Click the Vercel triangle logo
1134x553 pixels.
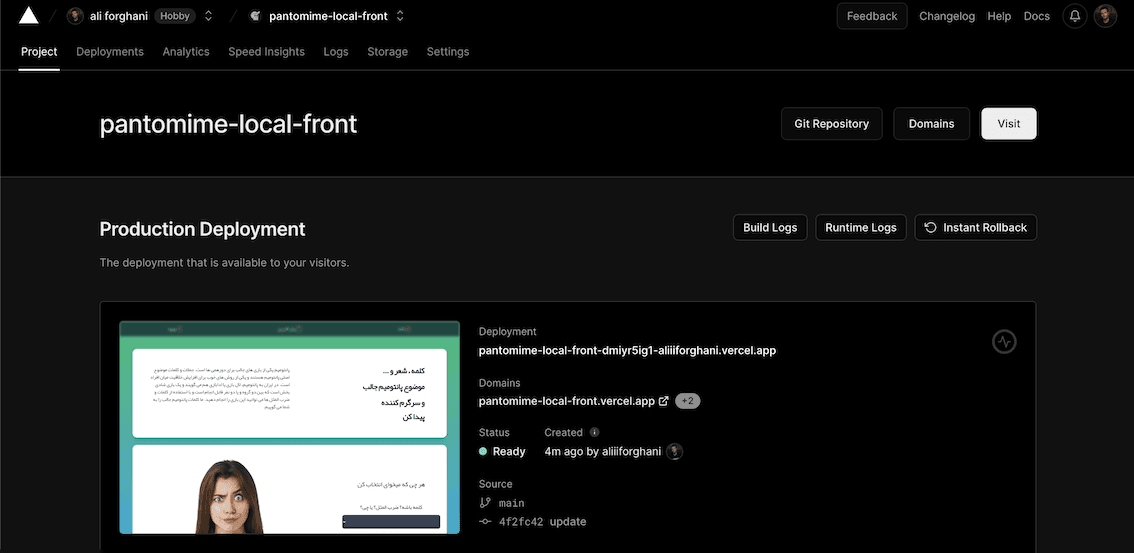28,16
